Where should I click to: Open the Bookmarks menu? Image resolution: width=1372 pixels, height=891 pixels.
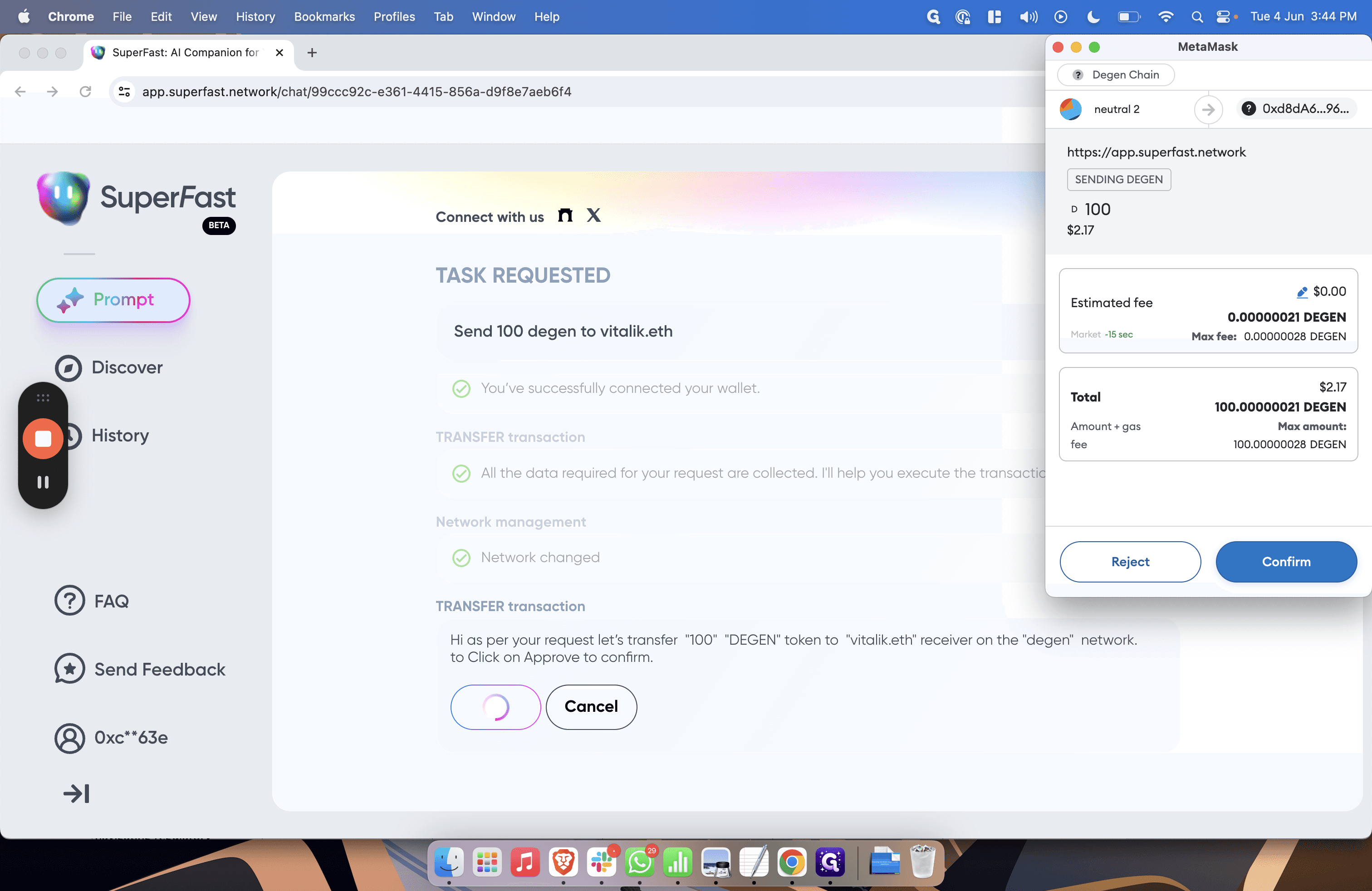click(324, 17)
